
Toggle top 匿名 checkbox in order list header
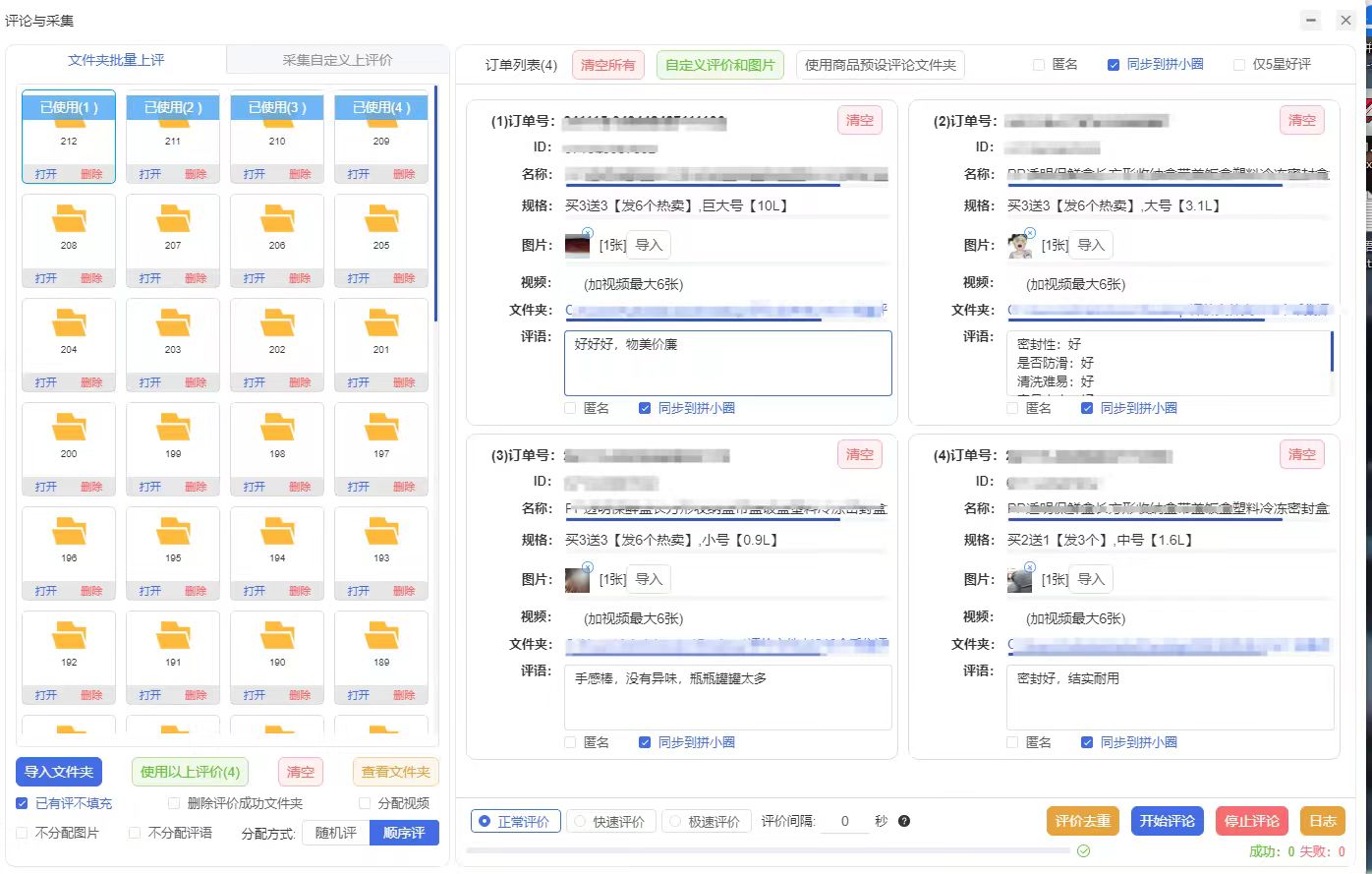coord(1039,64)
